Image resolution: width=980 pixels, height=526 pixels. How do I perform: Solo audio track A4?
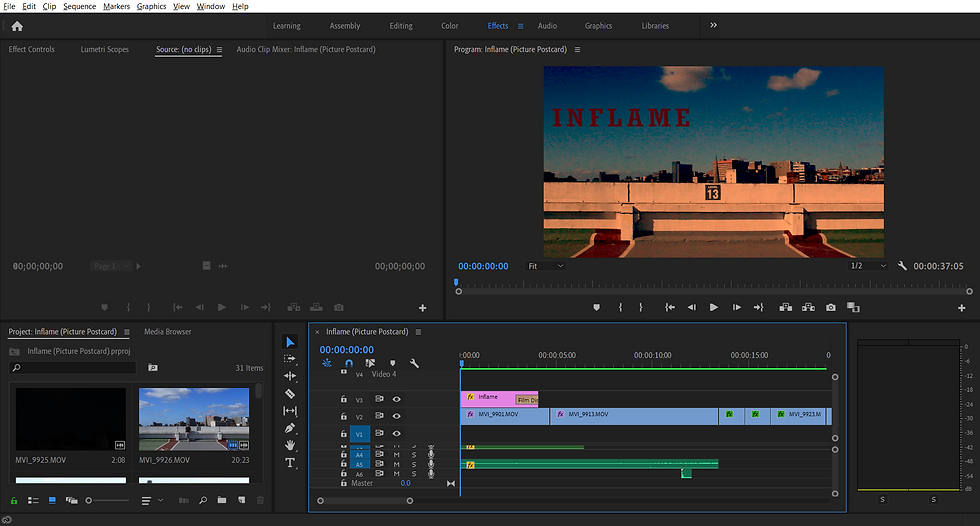pos(414,455)
